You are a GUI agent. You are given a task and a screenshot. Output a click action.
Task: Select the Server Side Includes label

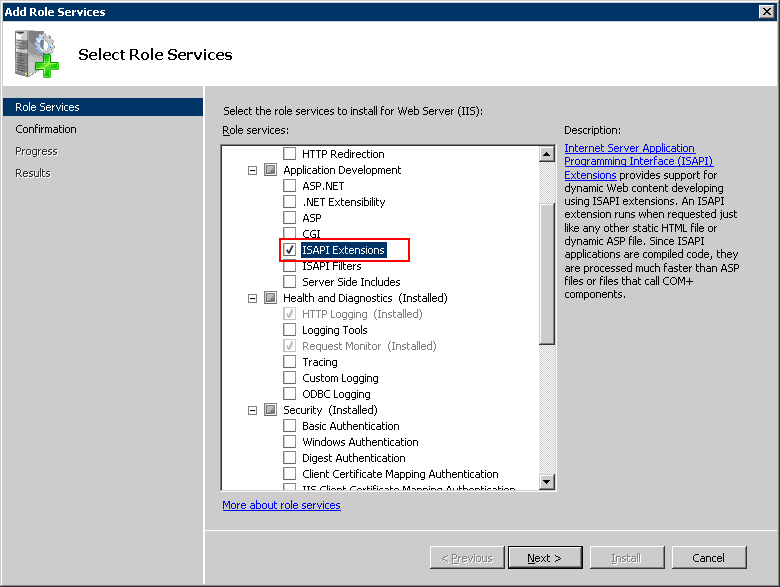point(351,282)
